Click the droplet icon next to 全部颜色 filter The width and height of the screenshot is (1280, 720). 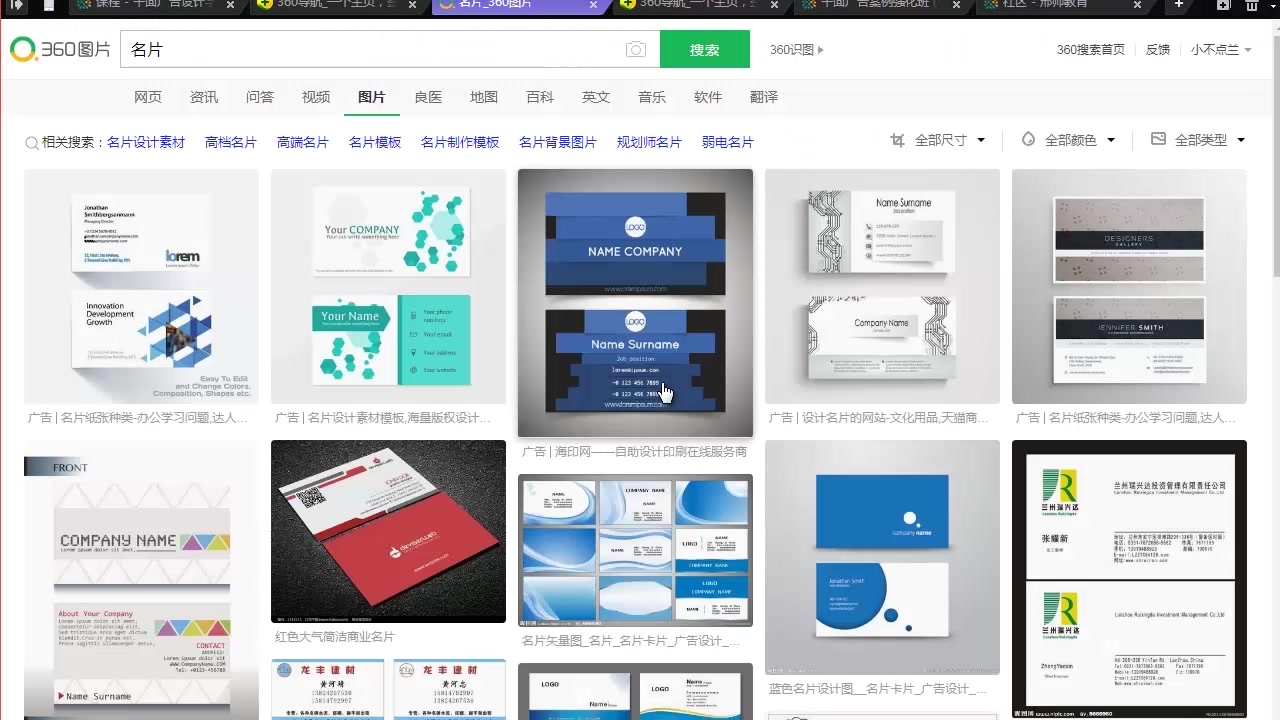(x=1029, y=140)
